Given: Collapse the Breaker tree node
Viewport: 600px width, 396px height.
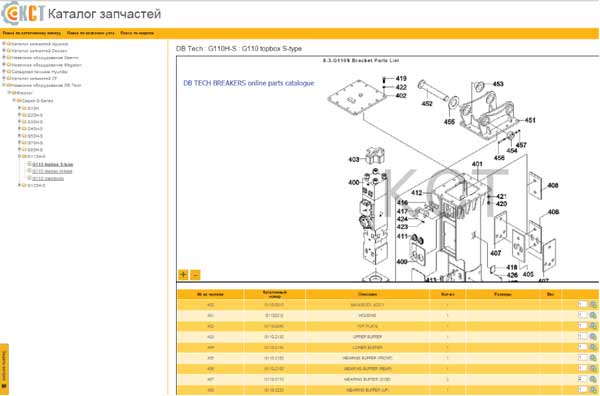Looking at the screenshot, I should [x=9, y=93].
